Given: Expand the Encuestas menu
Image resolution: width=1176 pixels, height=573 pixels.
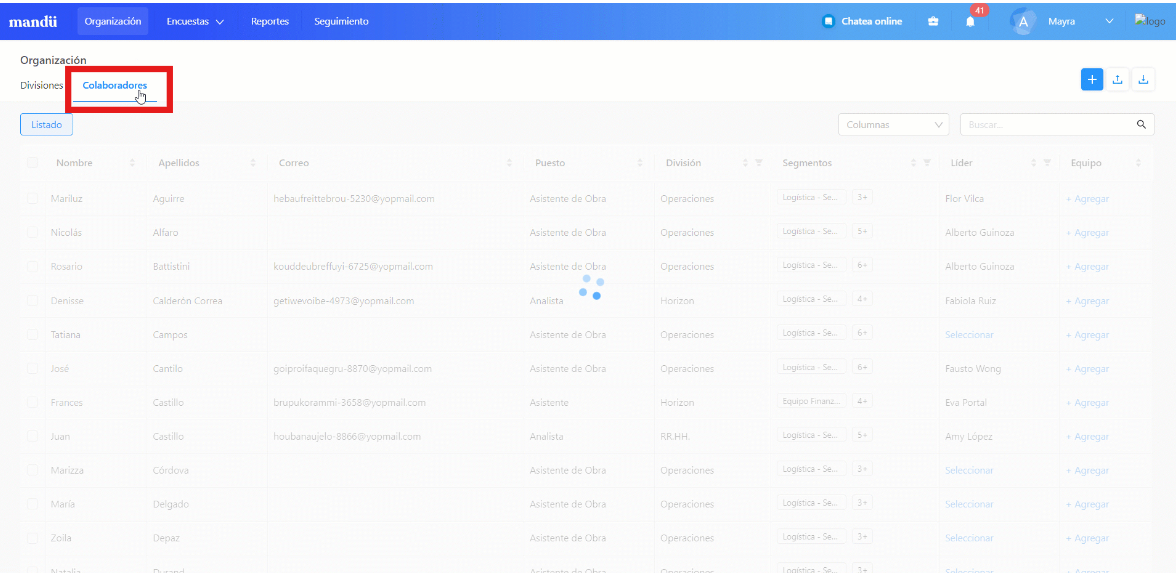Looking at the screenshot, I should 195,22.
